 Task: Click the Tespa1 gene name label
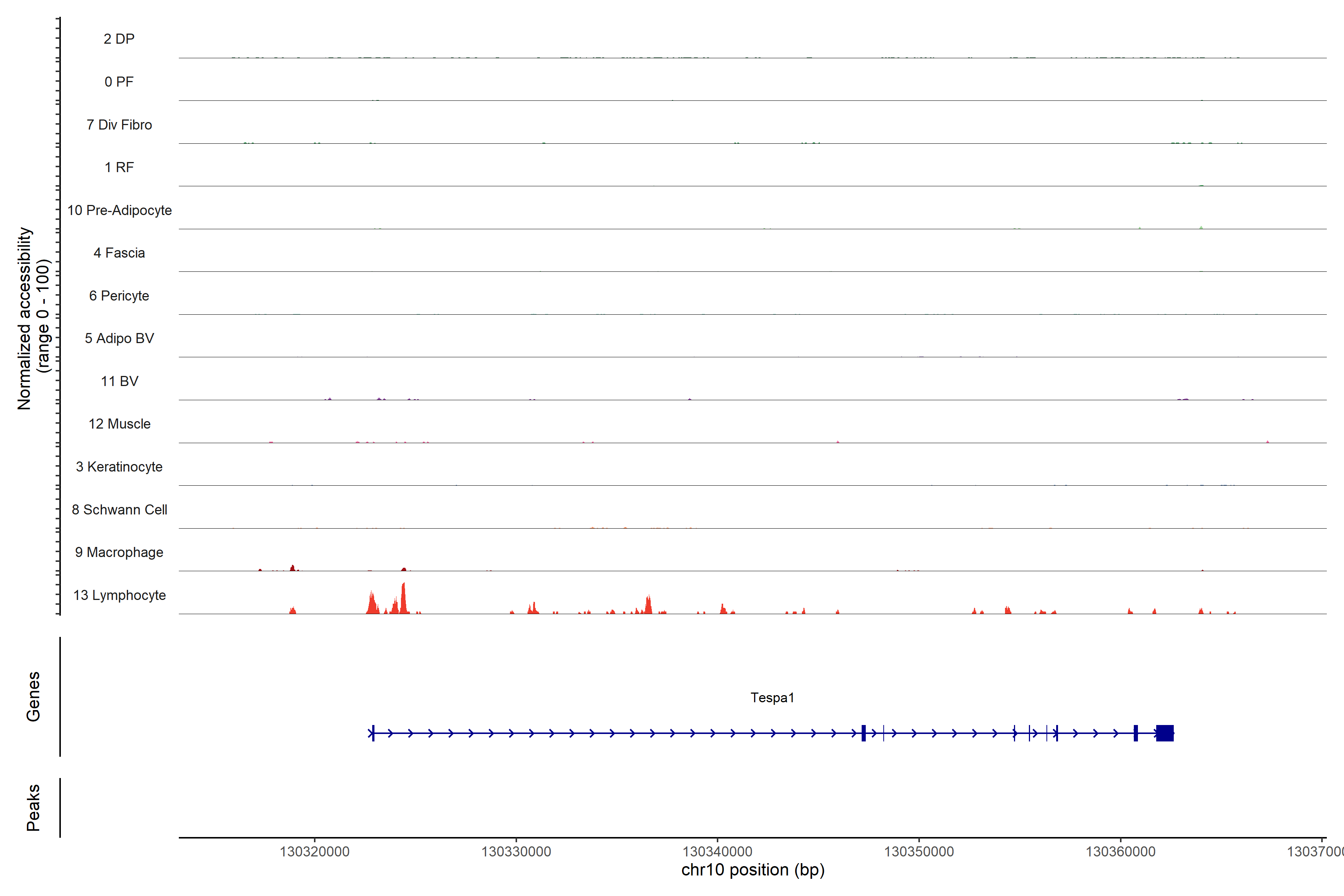pyautogui.click(x=772, y=698)
